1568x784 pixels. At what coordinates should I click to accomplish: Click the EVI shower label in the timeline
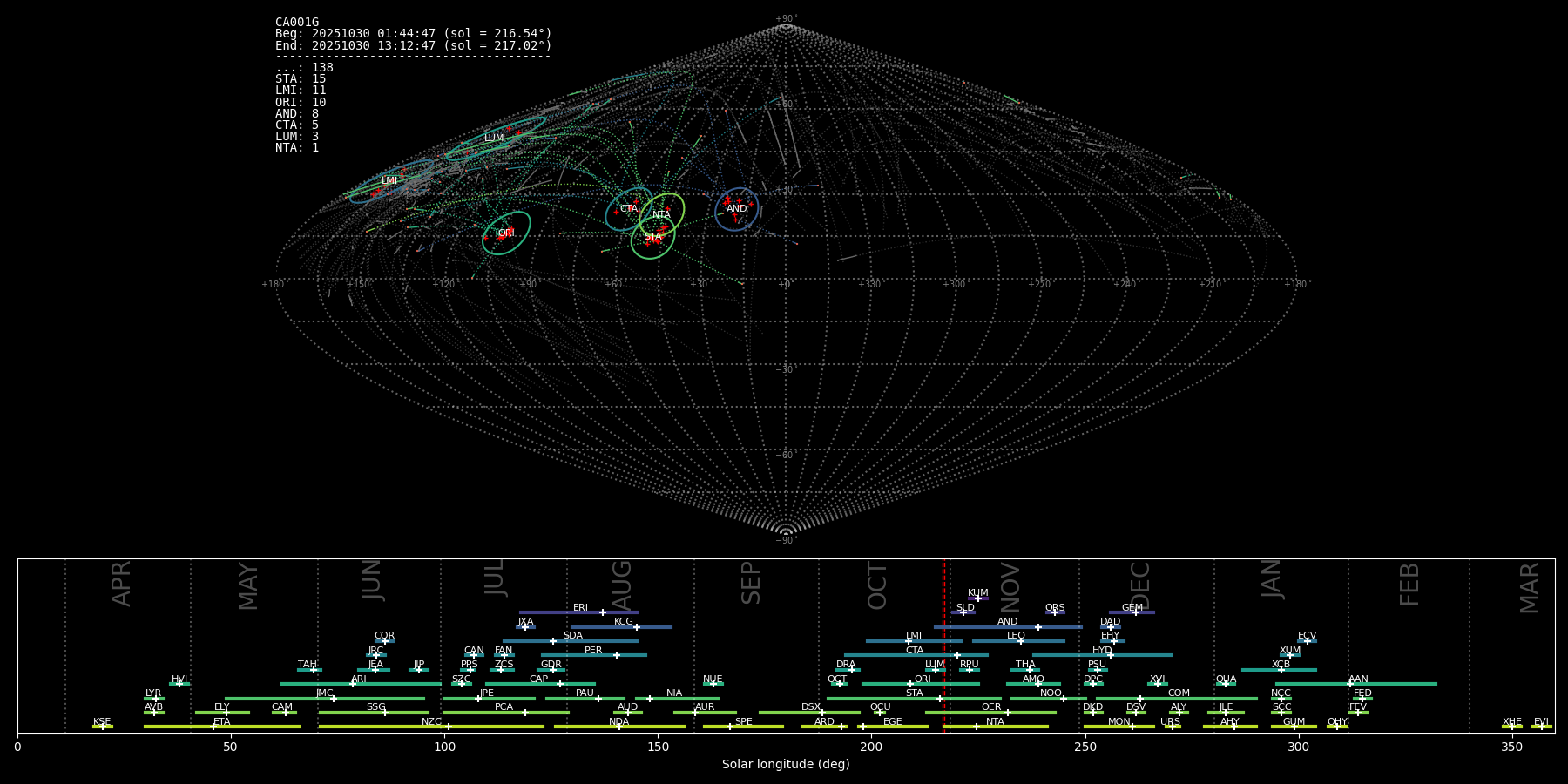click(1541, 722)
